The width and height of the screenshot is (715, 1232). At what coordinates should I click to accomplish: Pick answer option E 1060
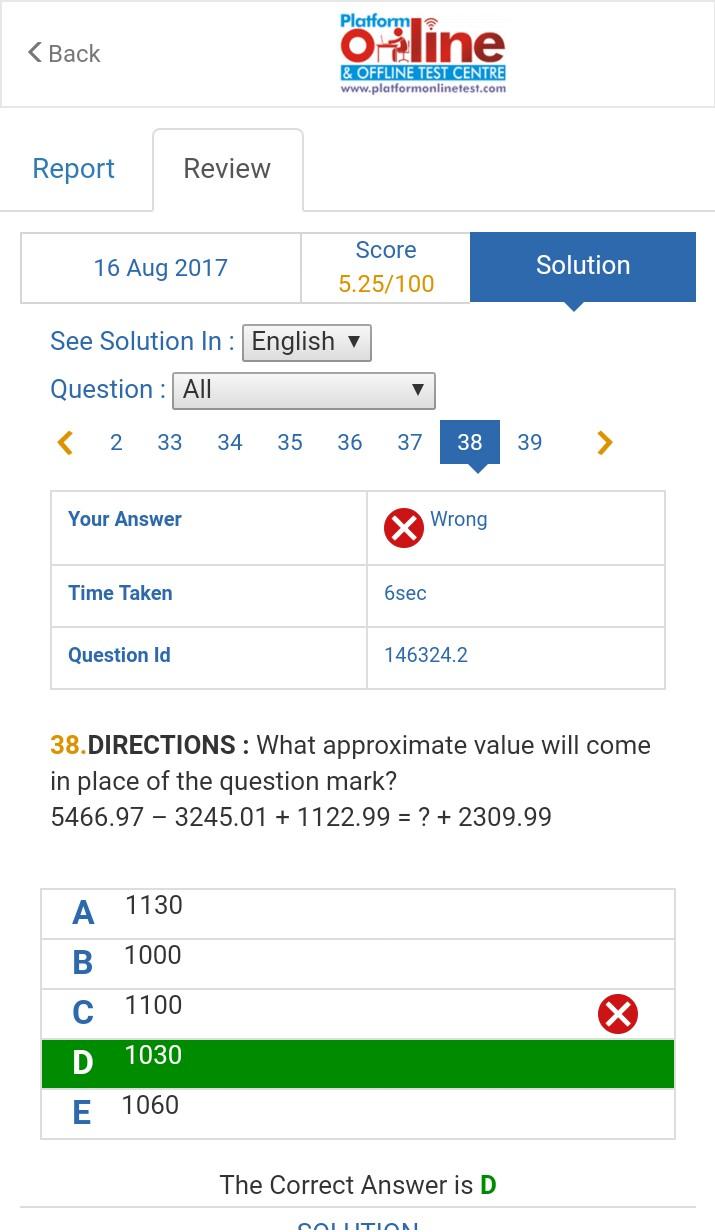pos(357,1113)
